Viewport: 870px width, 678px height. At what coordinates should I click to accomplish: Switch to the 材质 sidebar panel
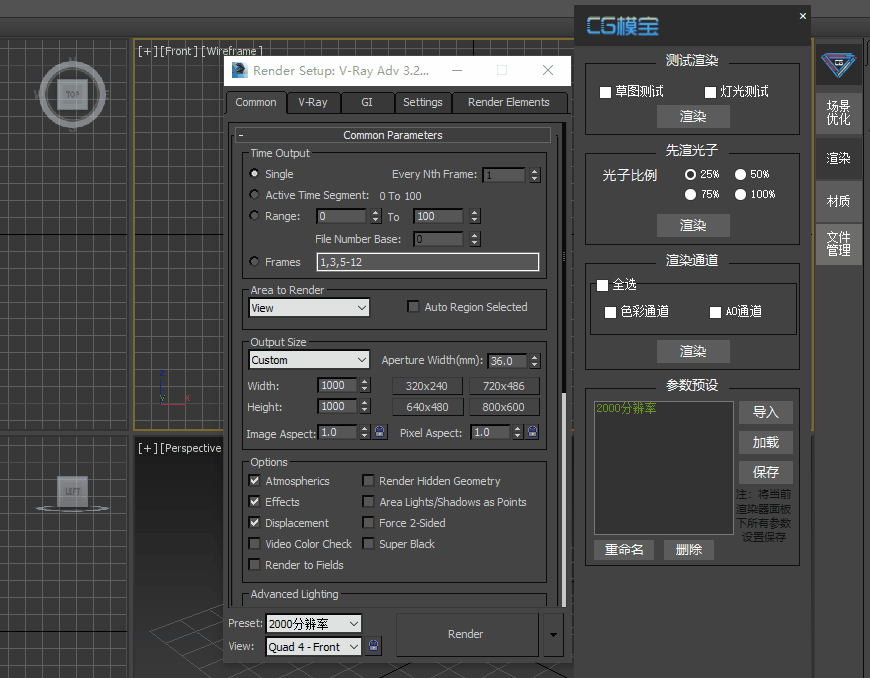tap(839, 200)
